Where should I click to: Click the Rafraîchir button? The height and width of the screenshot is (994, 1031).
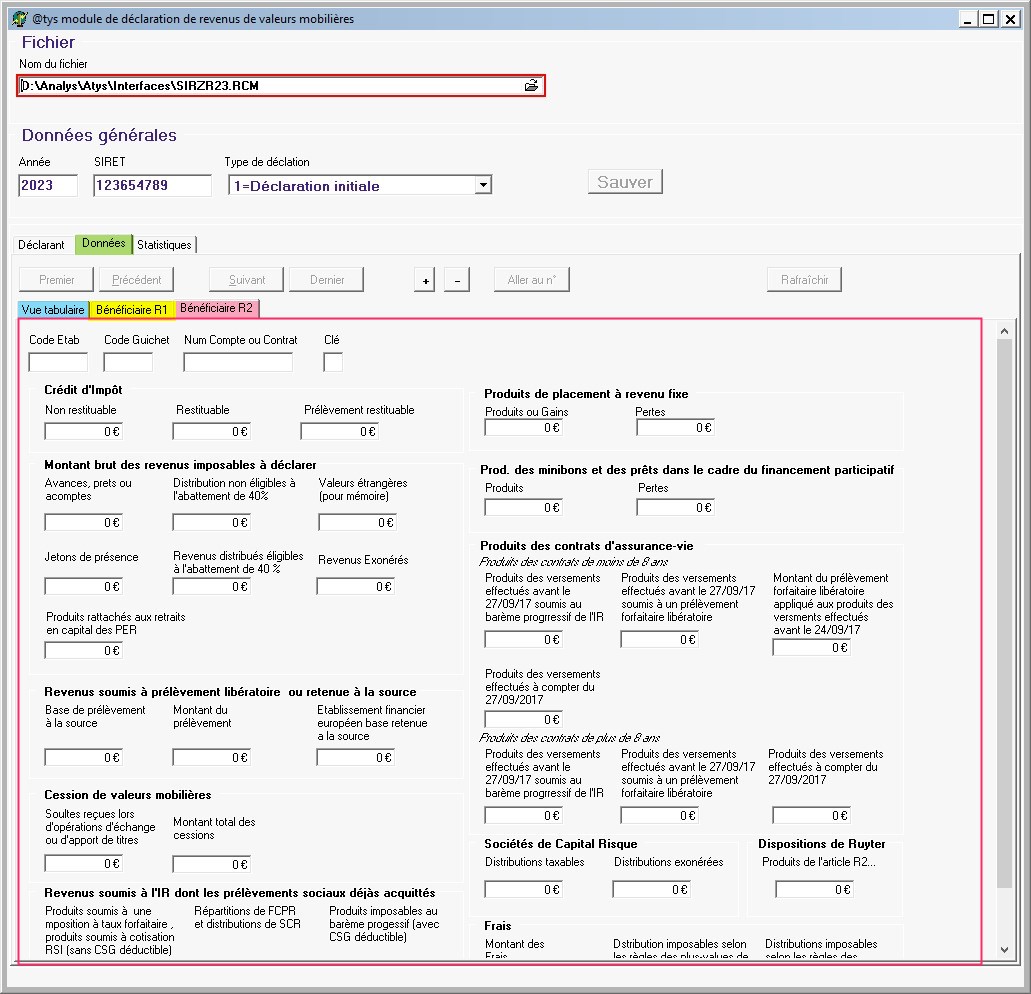coord(804,280)
